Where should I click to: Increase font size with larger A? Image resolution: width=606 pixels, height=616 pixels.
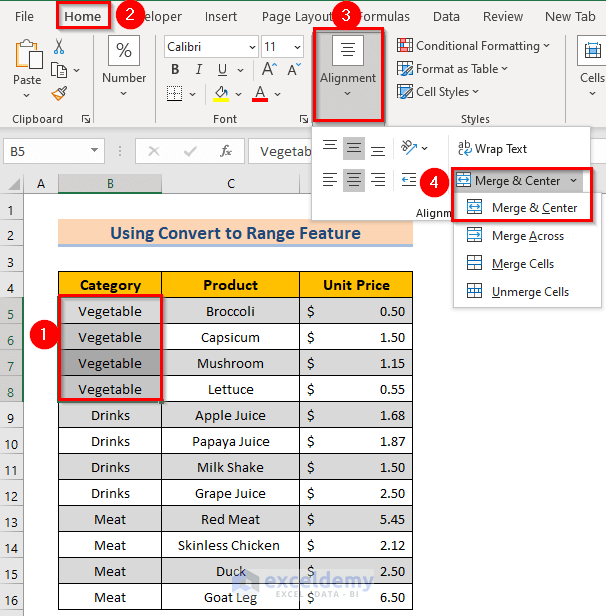pyautogui.click(x=269, y=69)
